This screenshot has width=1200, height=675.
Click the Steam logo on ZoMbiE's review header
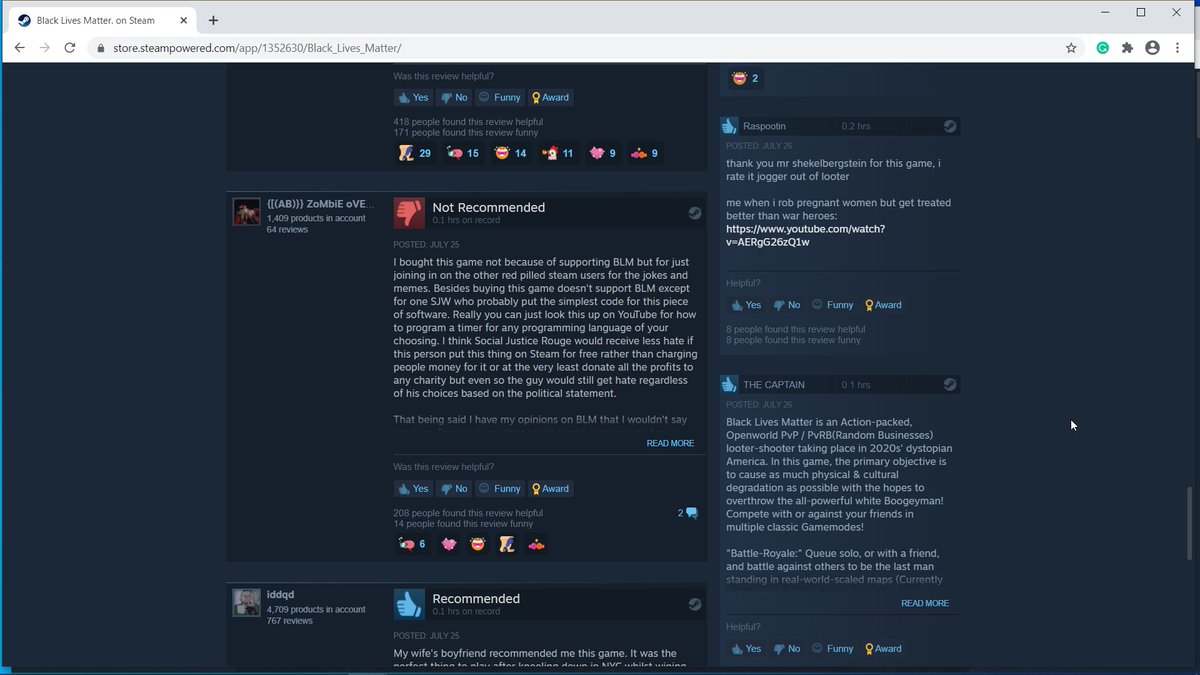click(695, 213)
